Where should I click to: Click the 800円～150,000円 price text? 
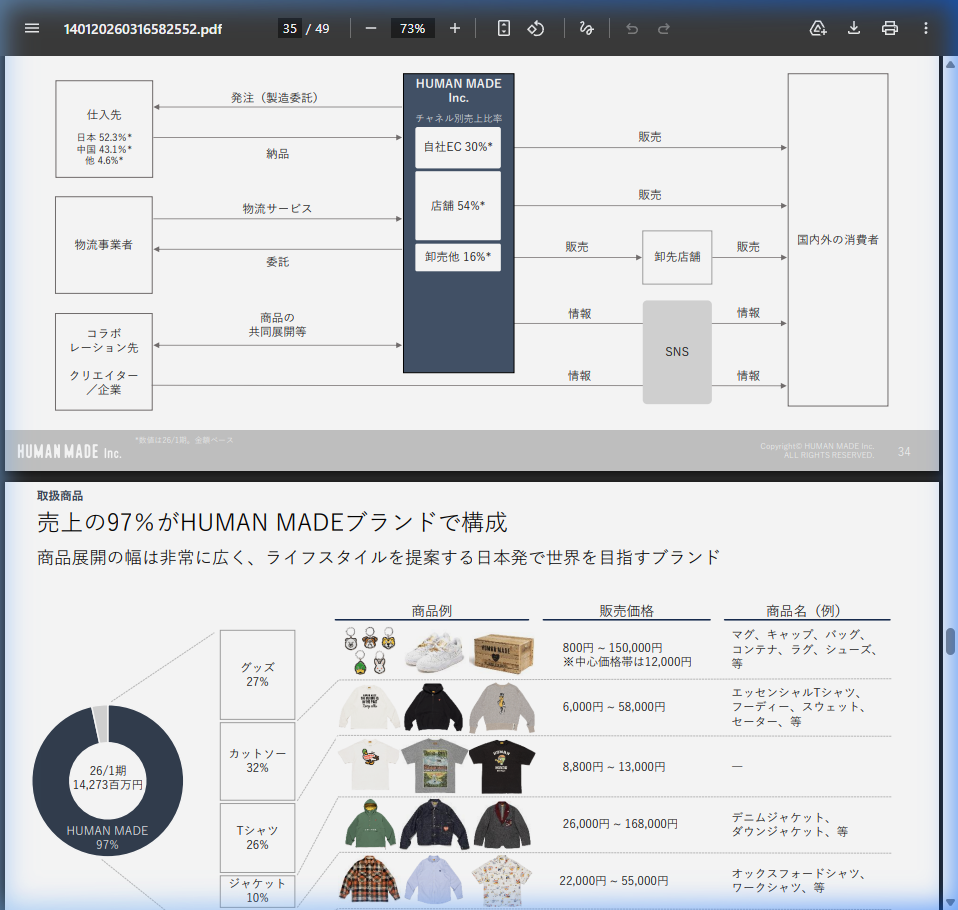[612, 648]
